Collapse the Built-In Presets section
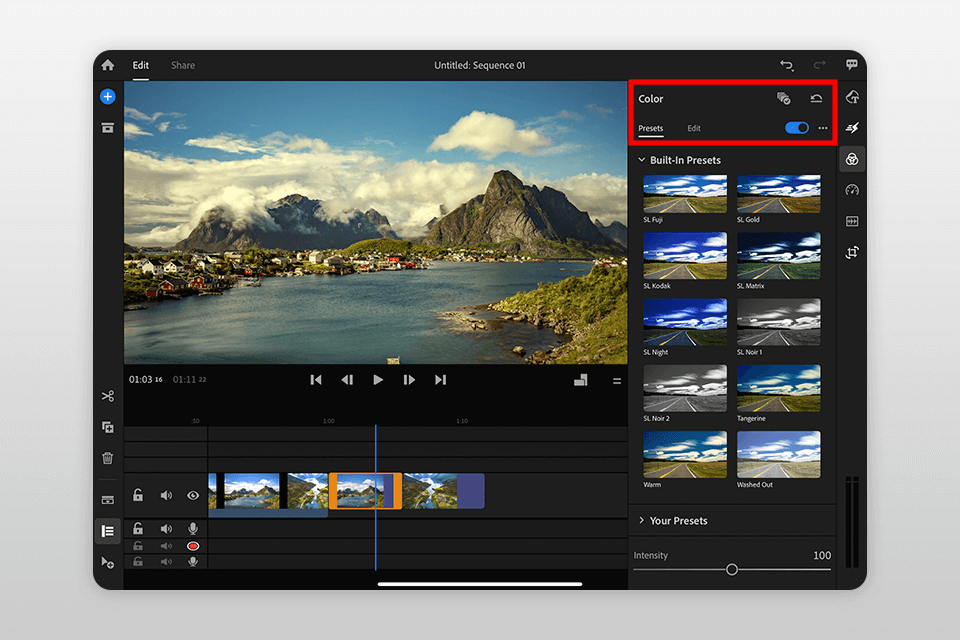Image resolution: width=960 pixels, height=640 pixels. coord(642,160)
